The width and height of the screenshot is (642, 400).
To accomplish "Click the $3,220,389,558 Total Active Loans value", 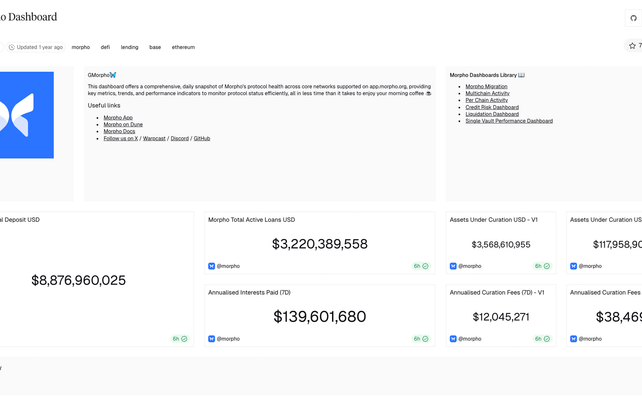I will 320,244.
